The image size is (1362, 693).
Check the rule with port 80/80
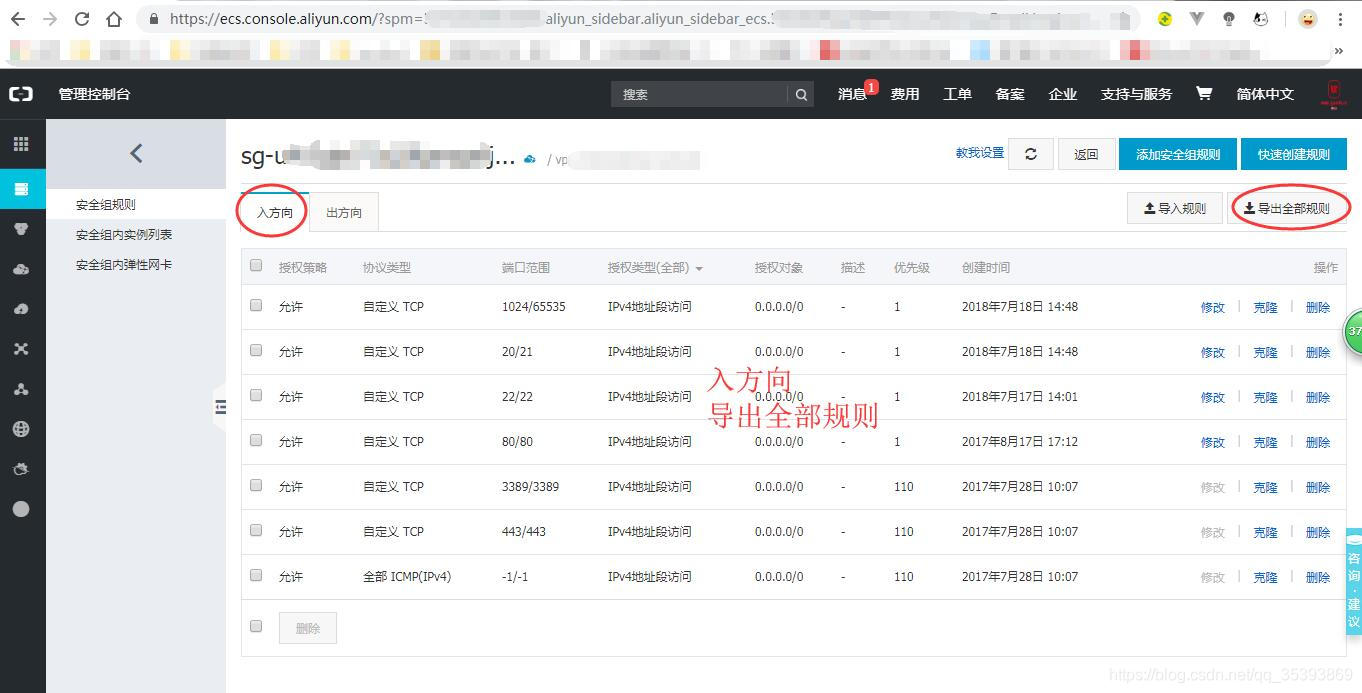click(256, 440)
